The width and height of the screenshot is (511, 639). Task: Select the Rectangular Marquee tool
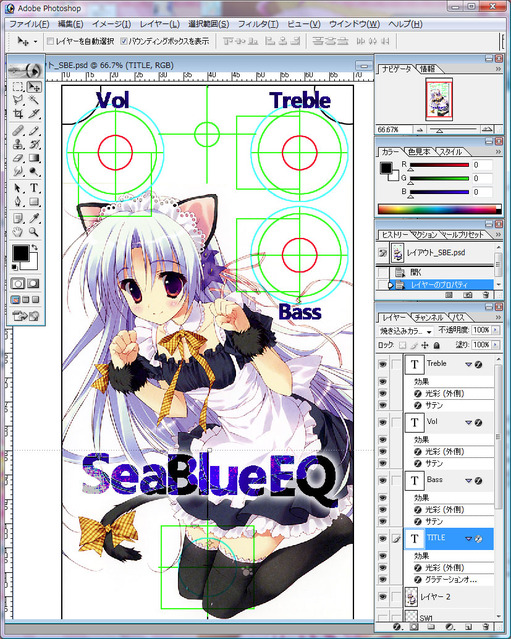point(18,87)
